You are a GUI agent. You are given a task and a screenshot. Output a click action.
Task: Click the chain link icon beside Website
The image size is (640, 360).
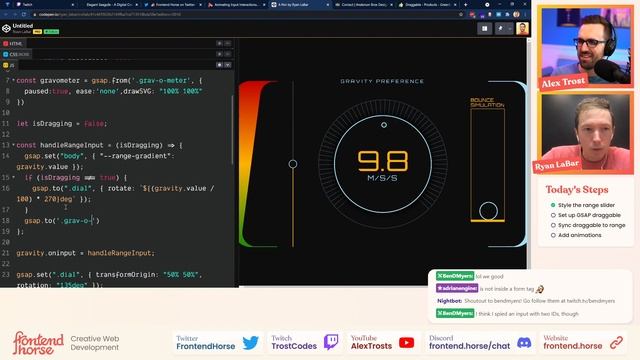[x=616, y=342]
